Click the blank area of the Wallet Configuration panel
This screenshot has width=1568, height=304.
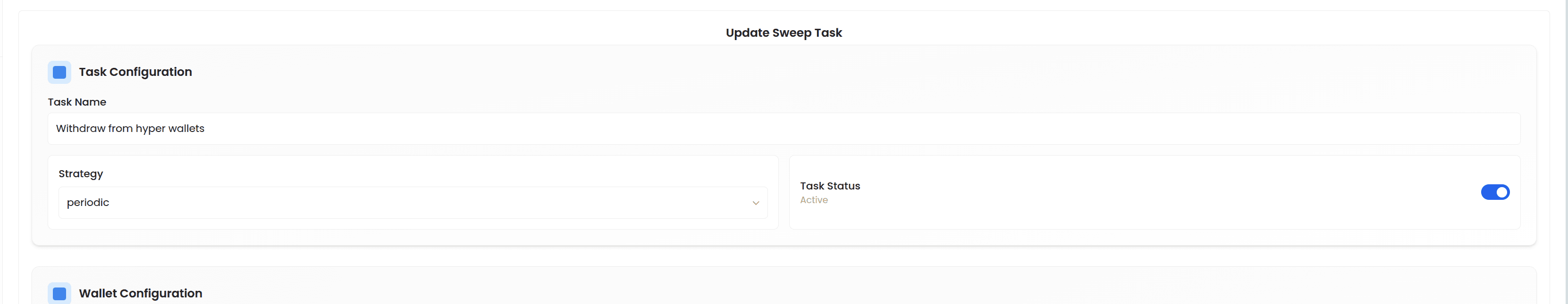[x=852, y=292]
